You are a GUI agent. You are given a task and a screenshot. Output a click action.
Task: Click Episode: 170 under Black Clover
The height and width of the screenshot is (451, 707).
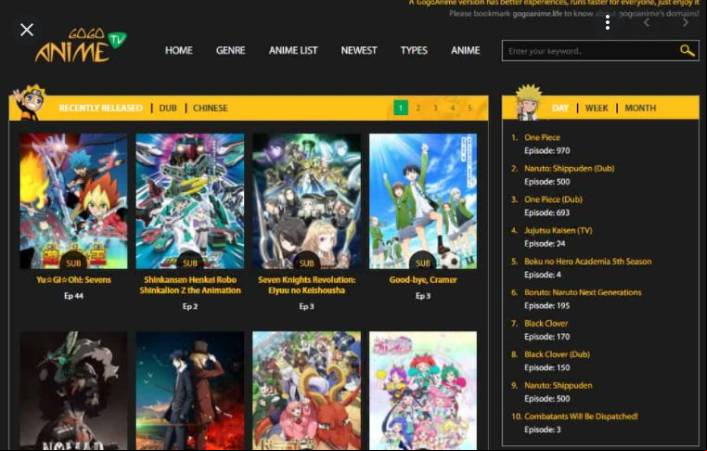coord(547,337)
